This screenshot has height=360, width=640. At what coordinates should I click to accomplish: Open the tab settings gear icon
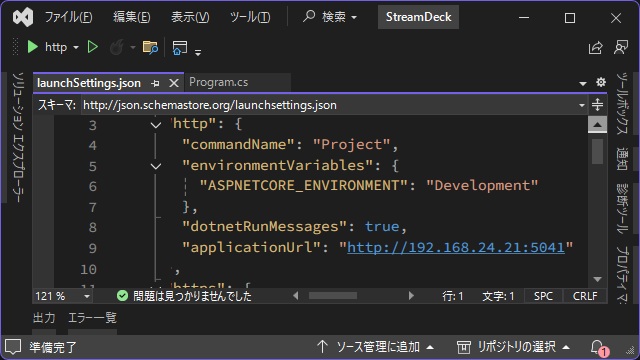tap(600, 82)
